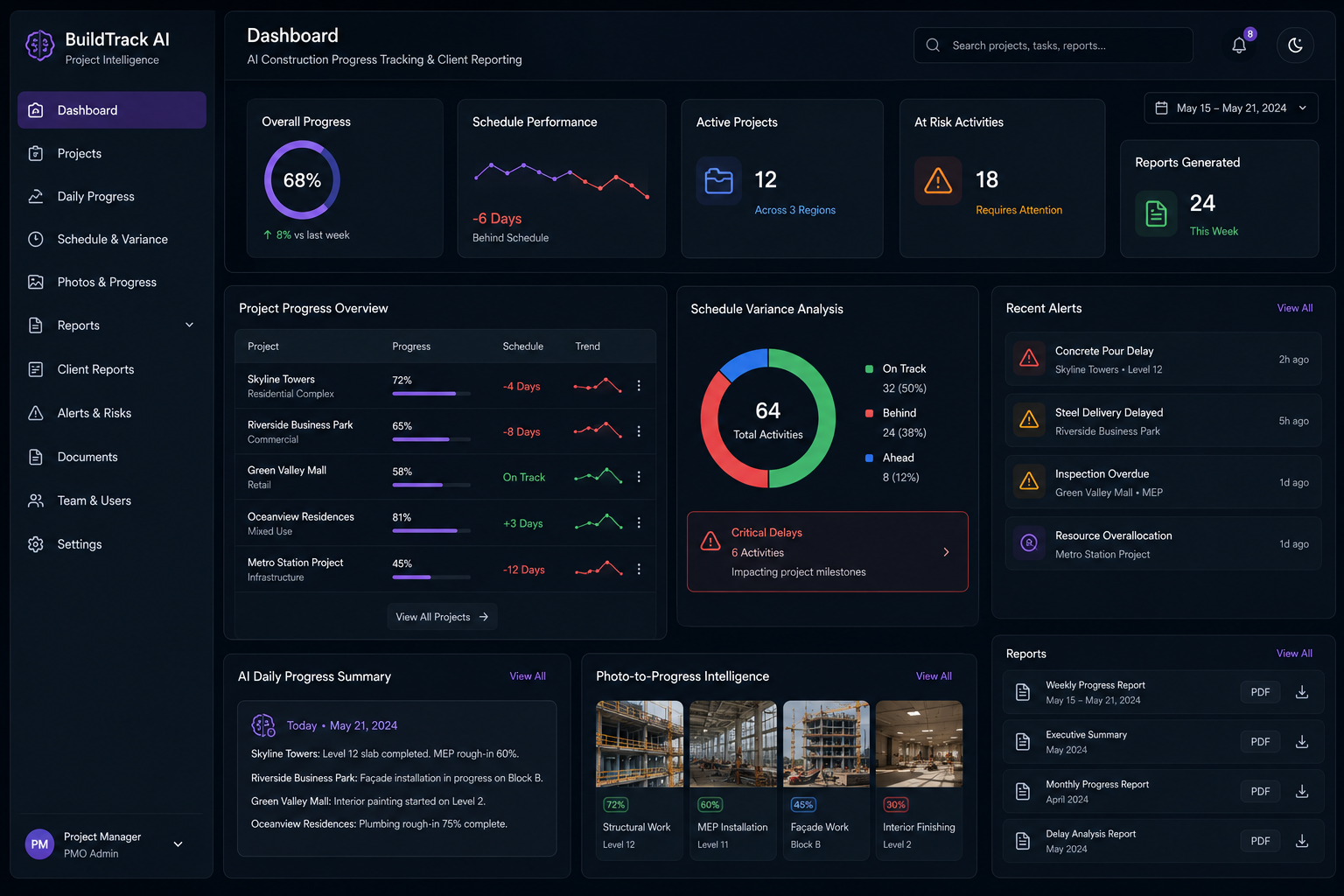
Task: Click PDF button for Delay Analysis Report
Action: pyautogui.click(x=1260, y=841)
